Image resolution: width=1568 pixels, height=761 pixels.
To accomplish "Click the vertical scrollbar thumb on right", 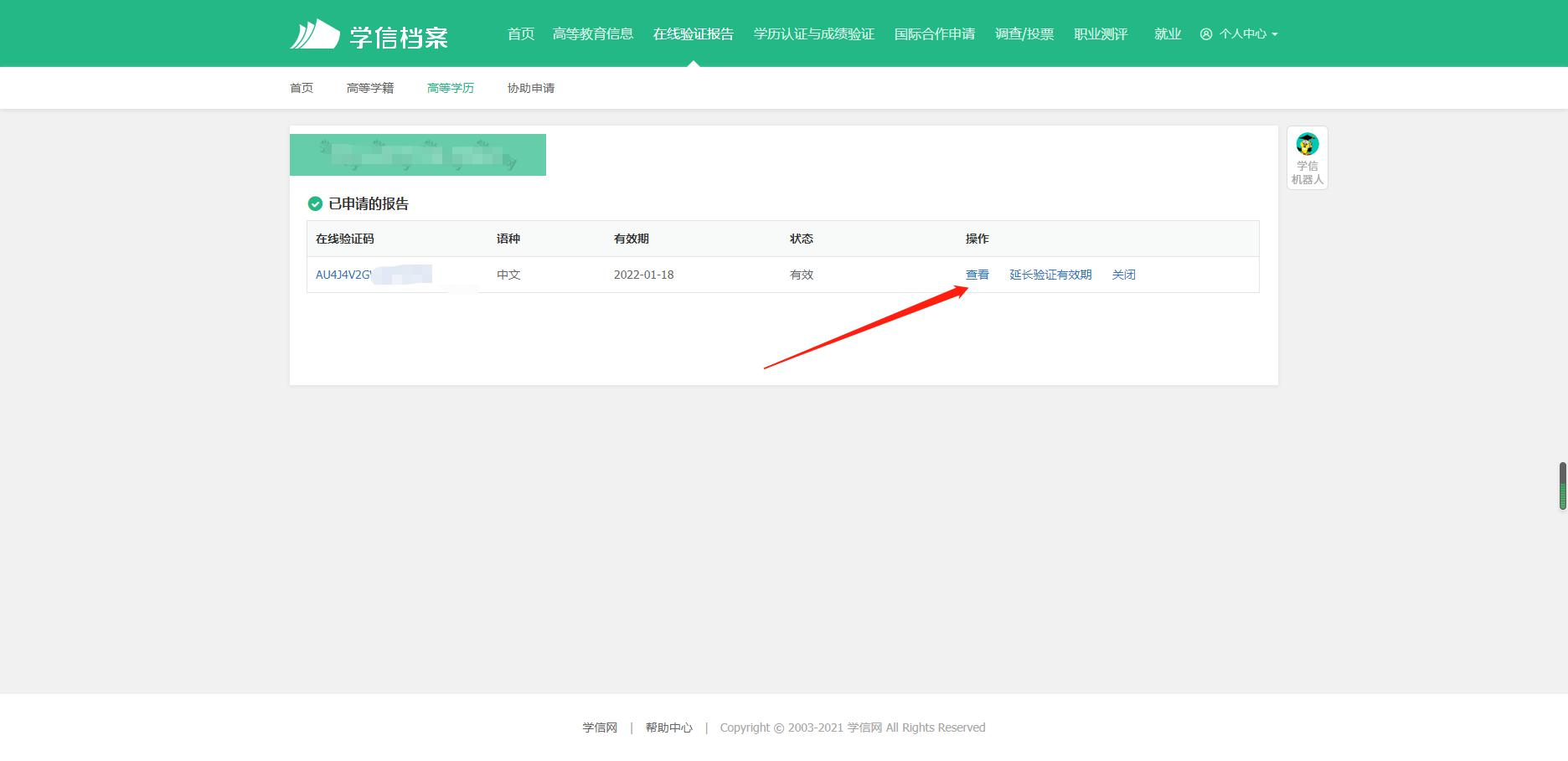I will [x=1562, y=486].
